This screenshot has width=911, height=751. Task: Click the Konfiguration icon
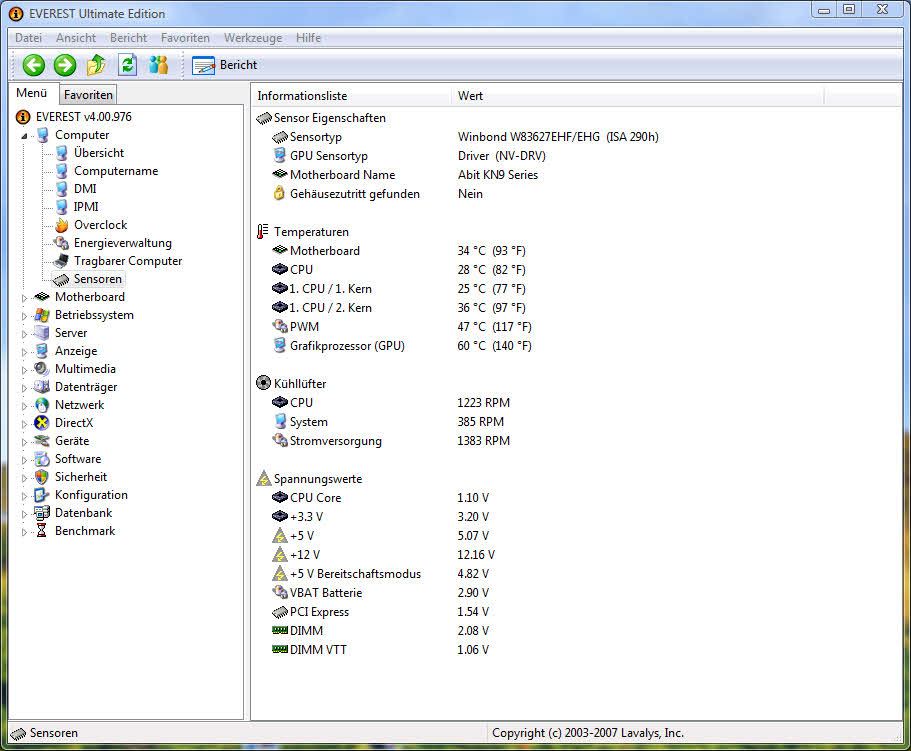42,495
